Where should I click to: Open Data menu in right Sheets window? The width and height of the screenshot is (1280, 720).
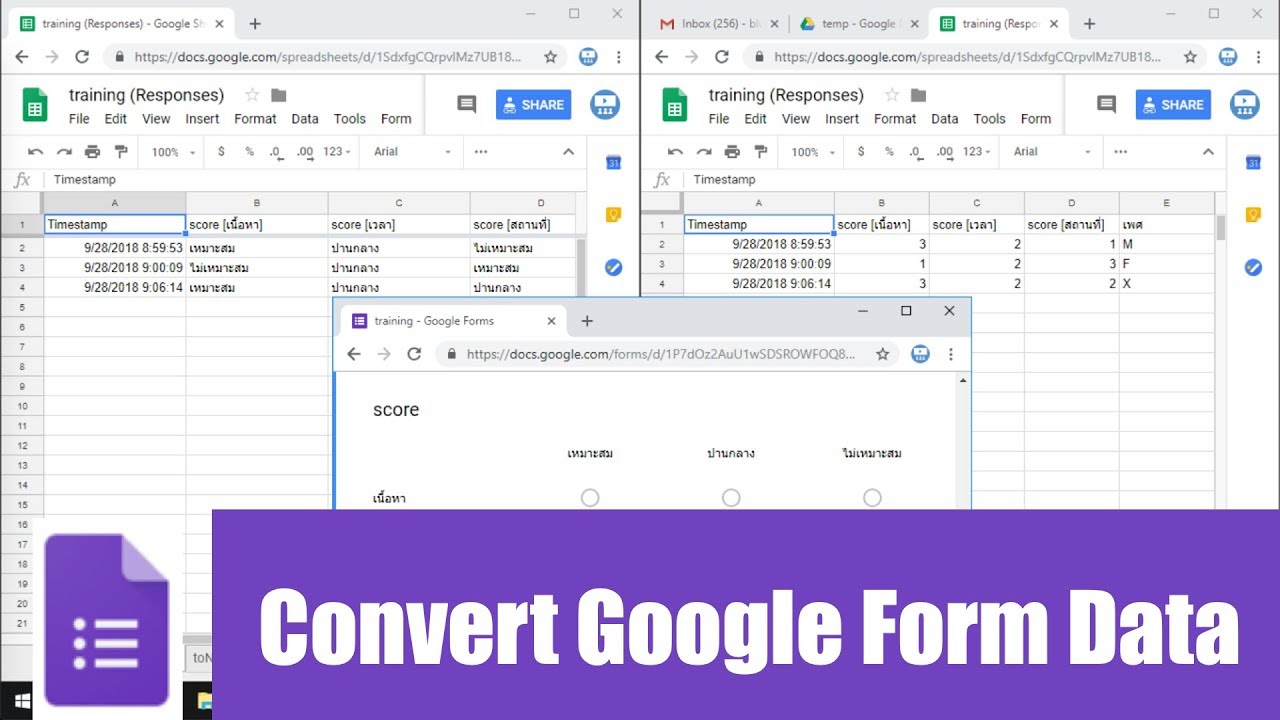(945, 119)
